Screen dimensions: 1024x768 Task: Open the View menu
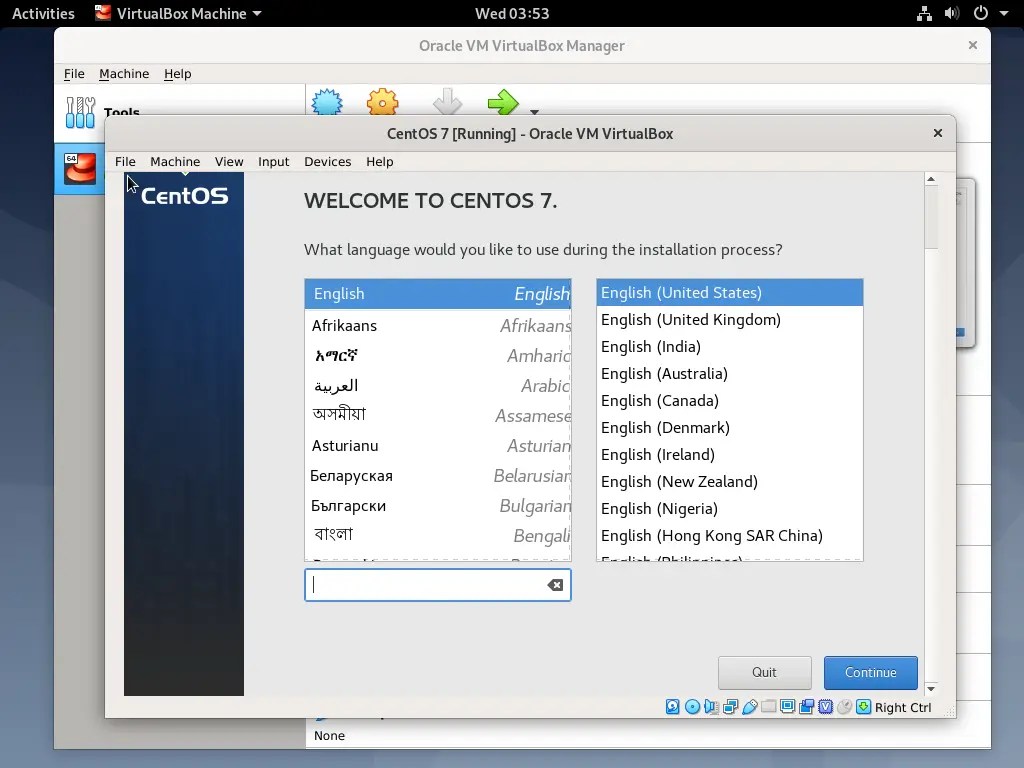(229, 161)
